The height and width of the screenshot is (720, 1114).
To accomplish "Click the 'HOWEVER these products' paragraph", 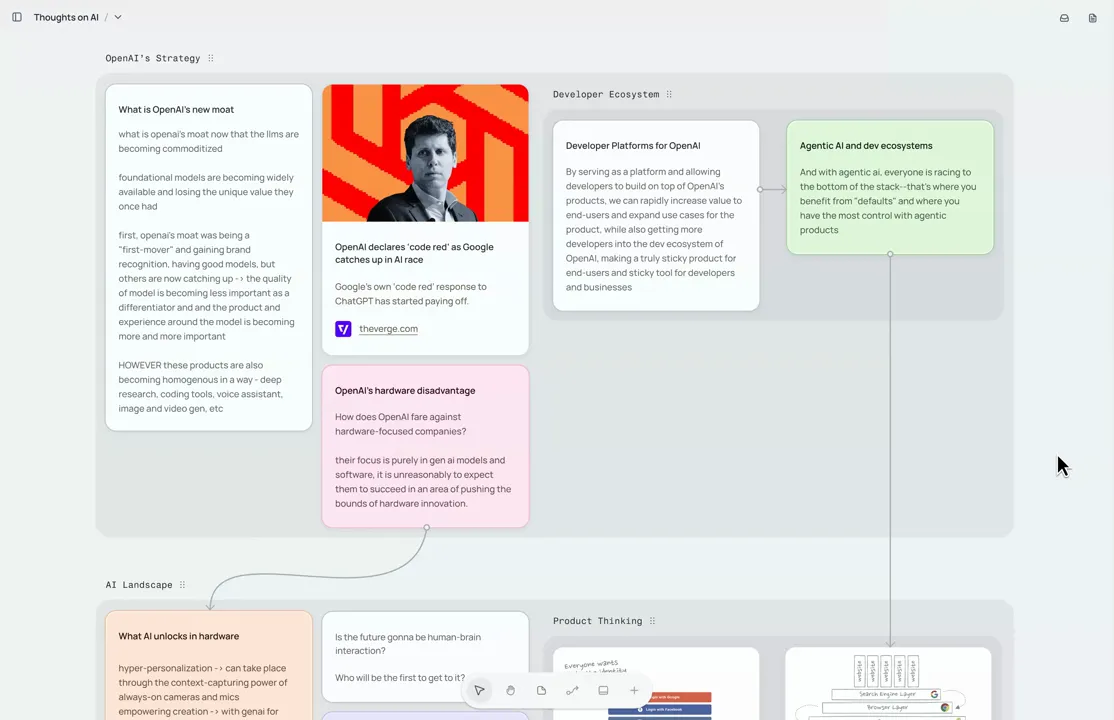I will coord(200,387).
